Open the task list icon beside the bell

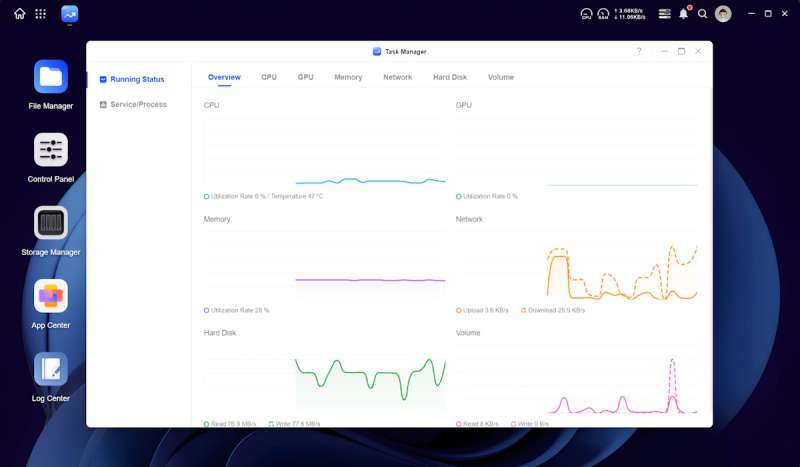pos(664,14)
